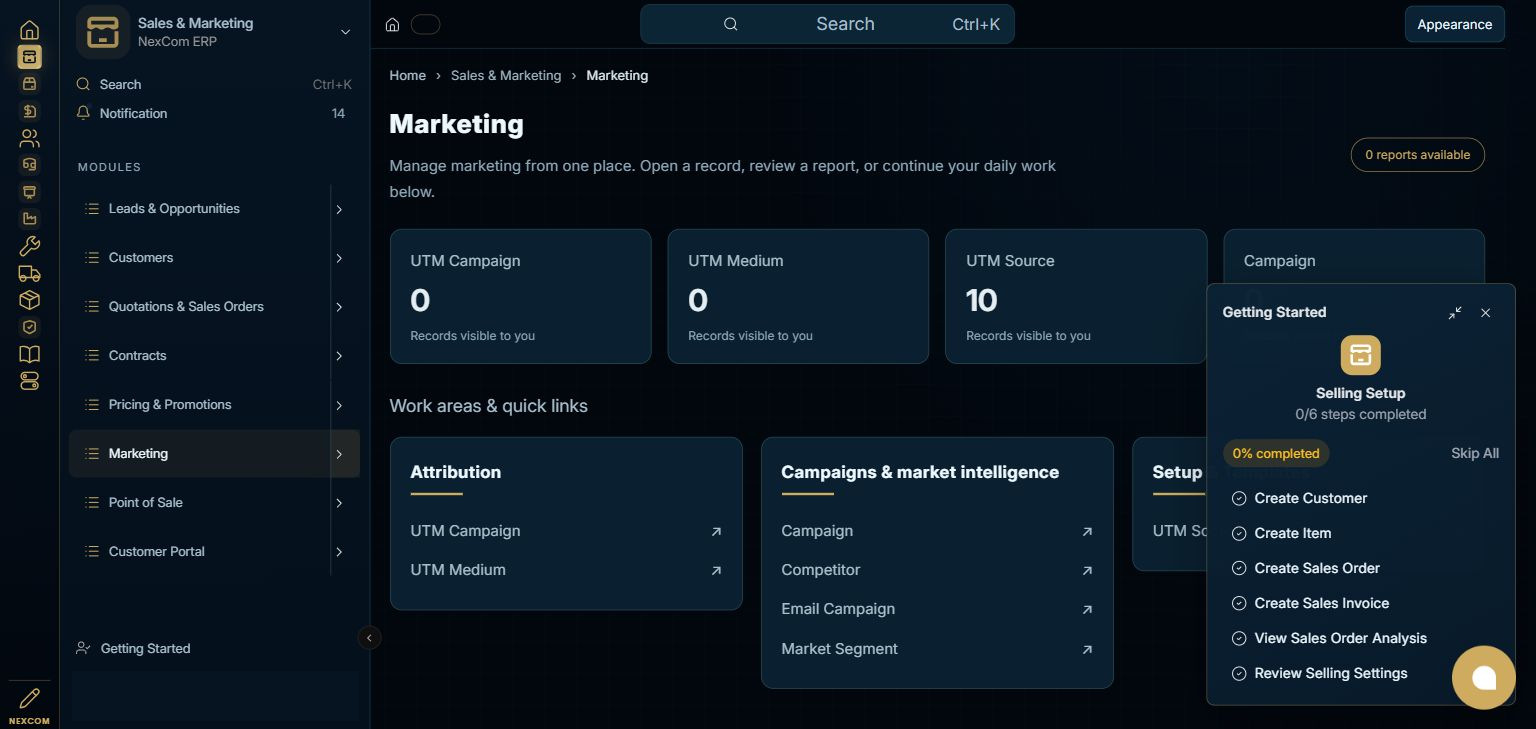Viewport: 1536px width, 729px height.
Task: Close the Getting Started panel
Action: (1486, 313)
